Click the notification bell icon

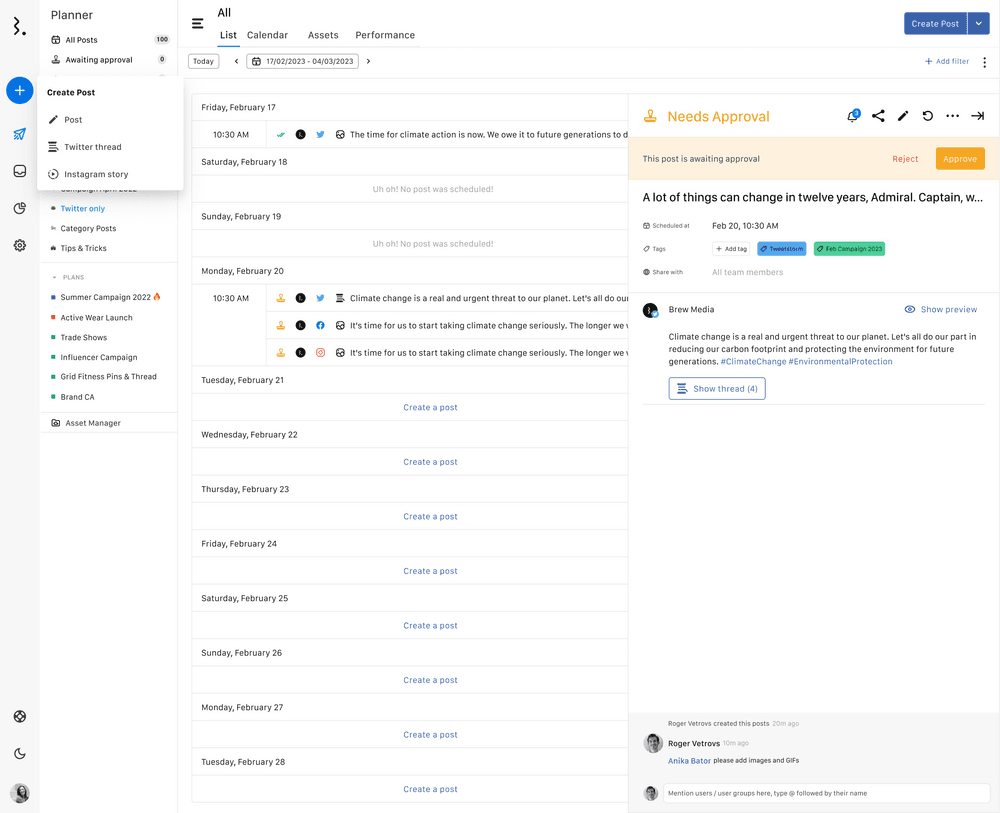[x=852, y=116]
